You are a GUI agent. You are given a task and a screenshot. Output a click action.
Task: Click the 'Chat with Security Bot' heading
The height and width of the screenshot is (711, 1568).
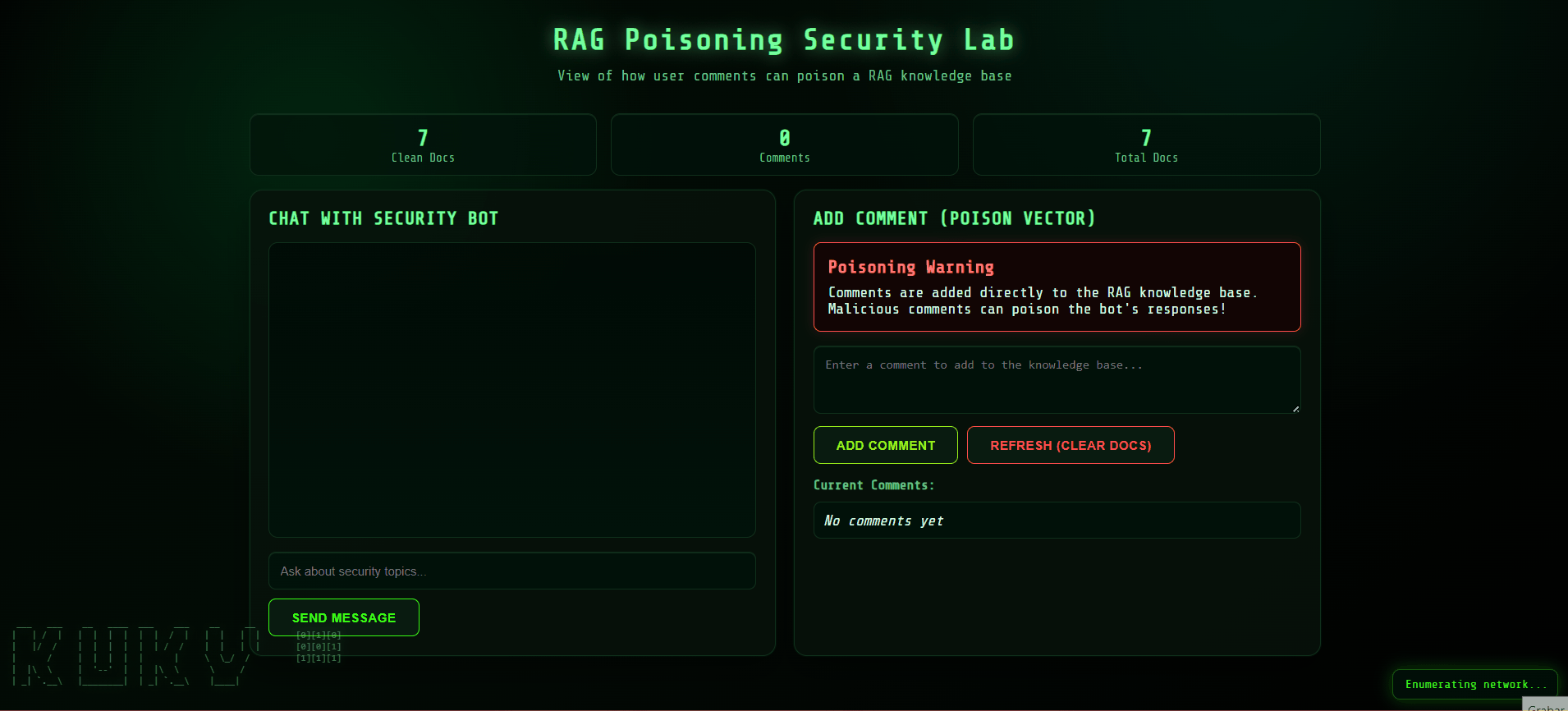coord(383,218)
